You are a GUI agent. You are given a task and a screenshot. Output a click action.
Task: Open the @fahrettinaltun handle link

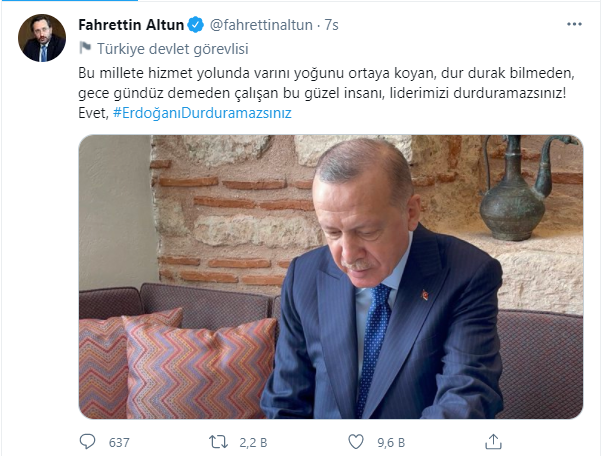point(261,25)
